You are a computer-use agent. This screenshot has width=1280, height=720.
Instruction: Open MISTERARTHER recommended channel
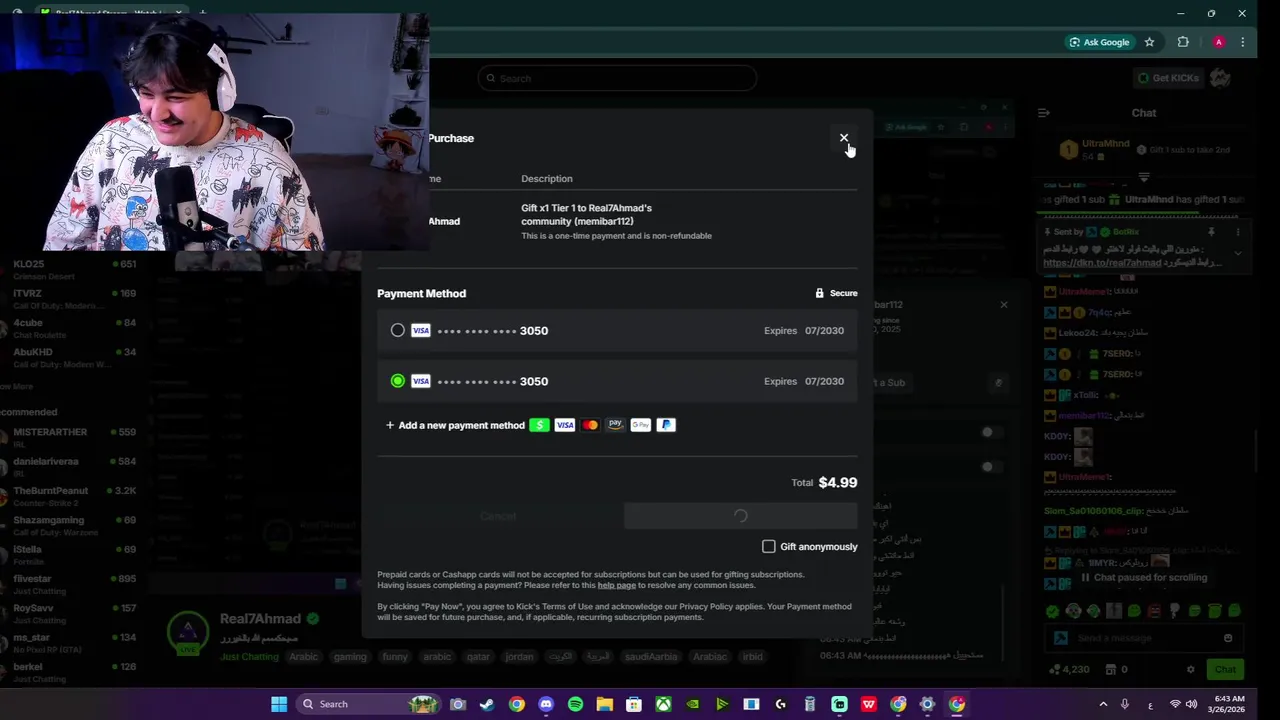click(x=70, y=437)
